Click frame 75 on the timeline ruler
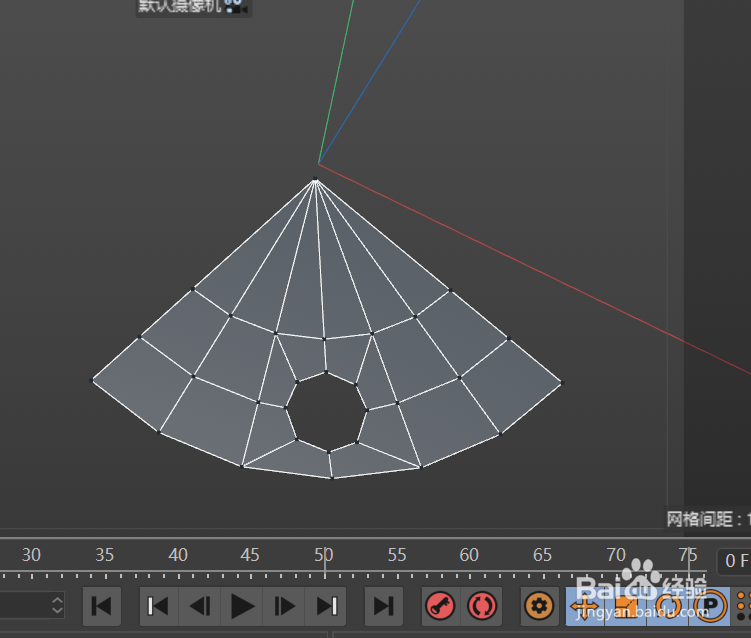This screenshot has width=751, height=638. (688, 555)
